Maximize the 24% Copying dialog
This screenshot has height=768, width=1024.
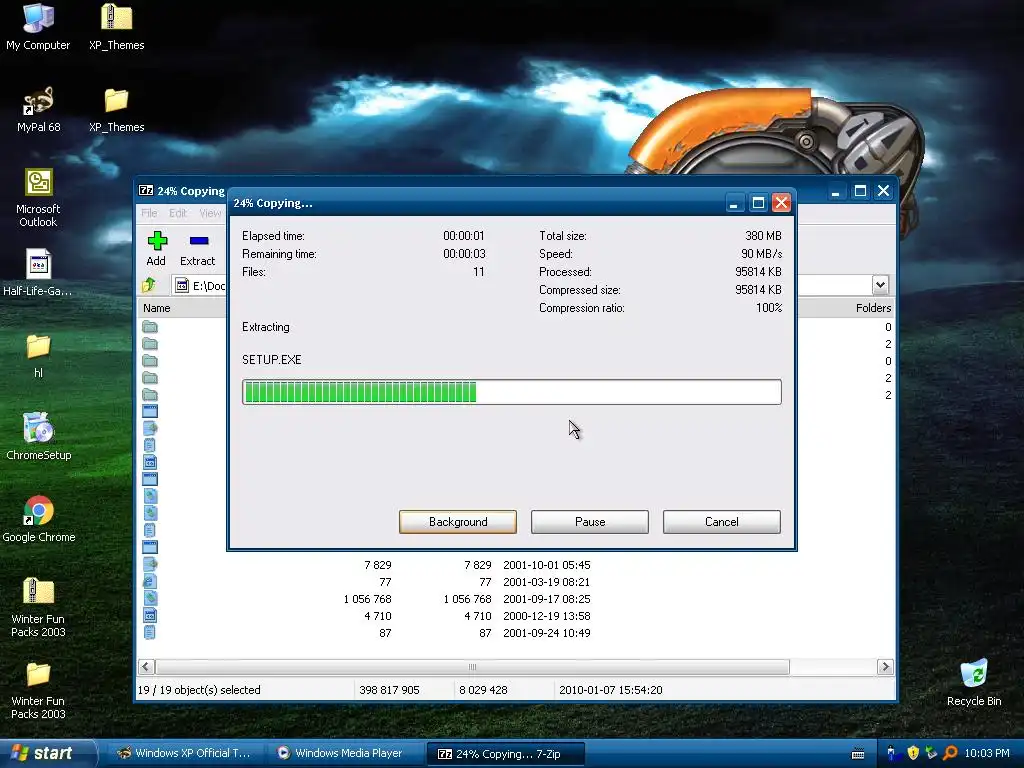758,203
